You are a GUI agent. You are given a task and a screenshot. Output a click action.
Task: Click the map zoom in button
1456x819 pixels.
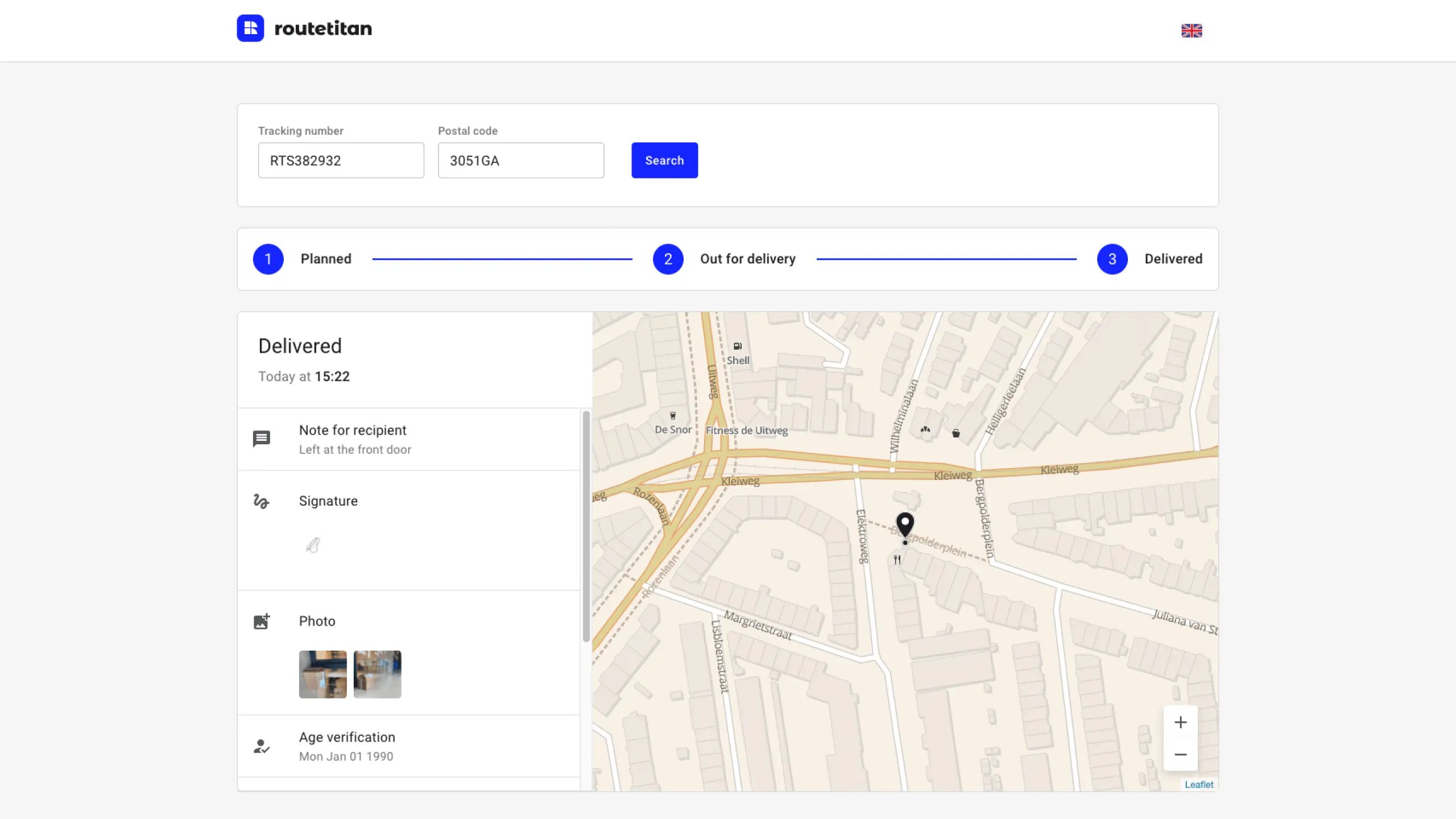(1180, 722)
